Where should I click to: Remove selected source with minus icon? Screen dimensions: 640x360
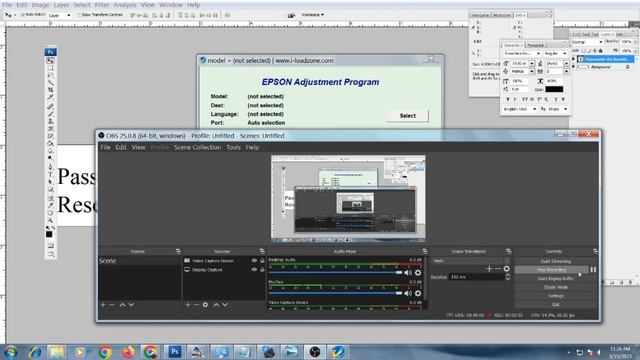tap(196, 304)
